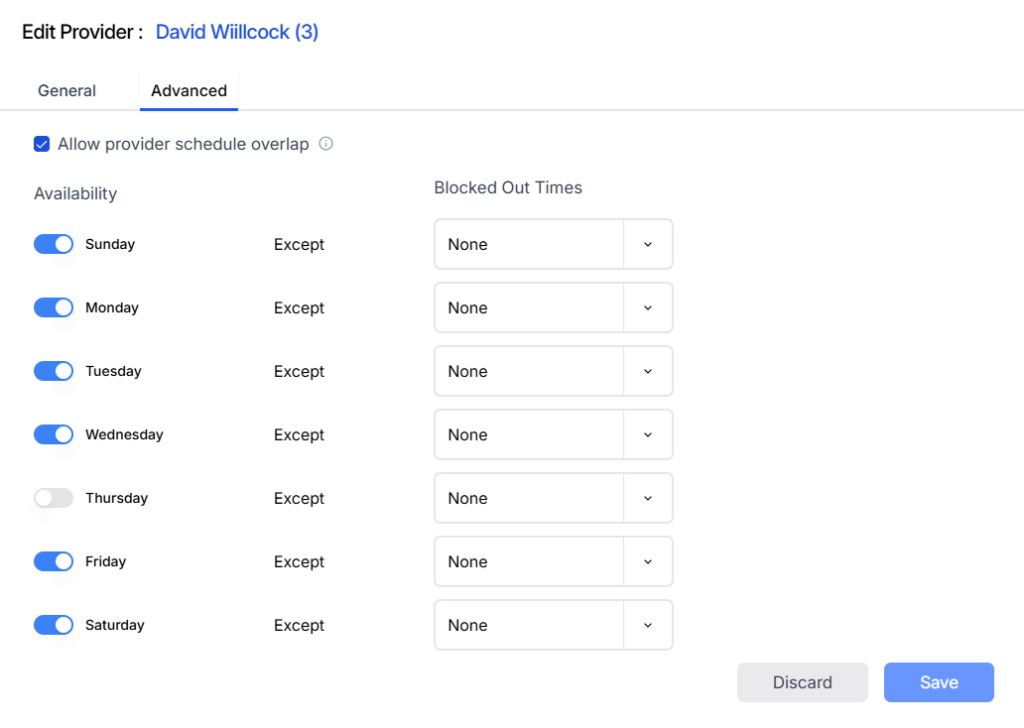Uncheck Allow provider schedule overlap checkbox

42,144
